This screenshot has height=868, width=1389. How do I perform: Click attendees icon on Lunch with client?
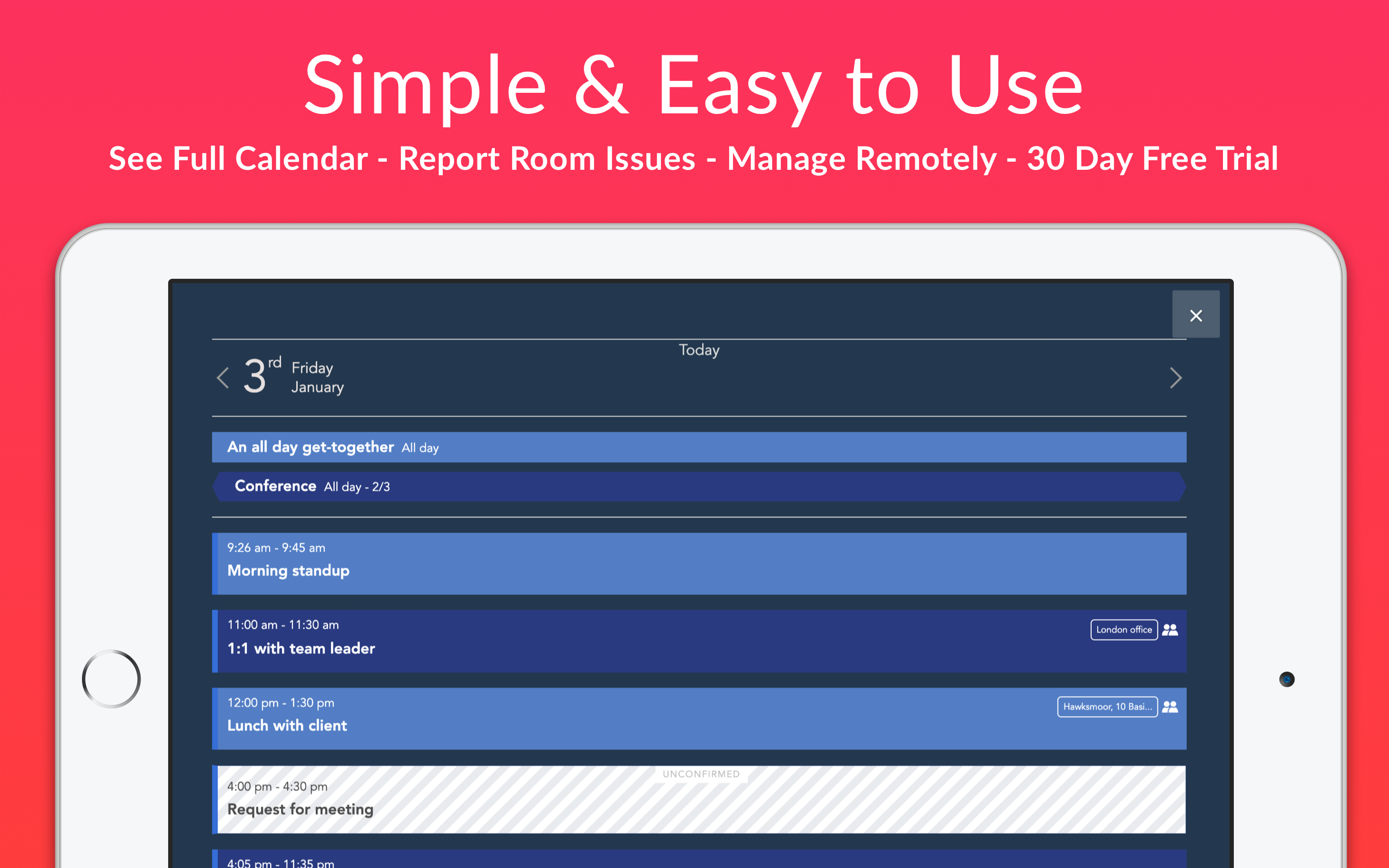[x=1170, y=707]
